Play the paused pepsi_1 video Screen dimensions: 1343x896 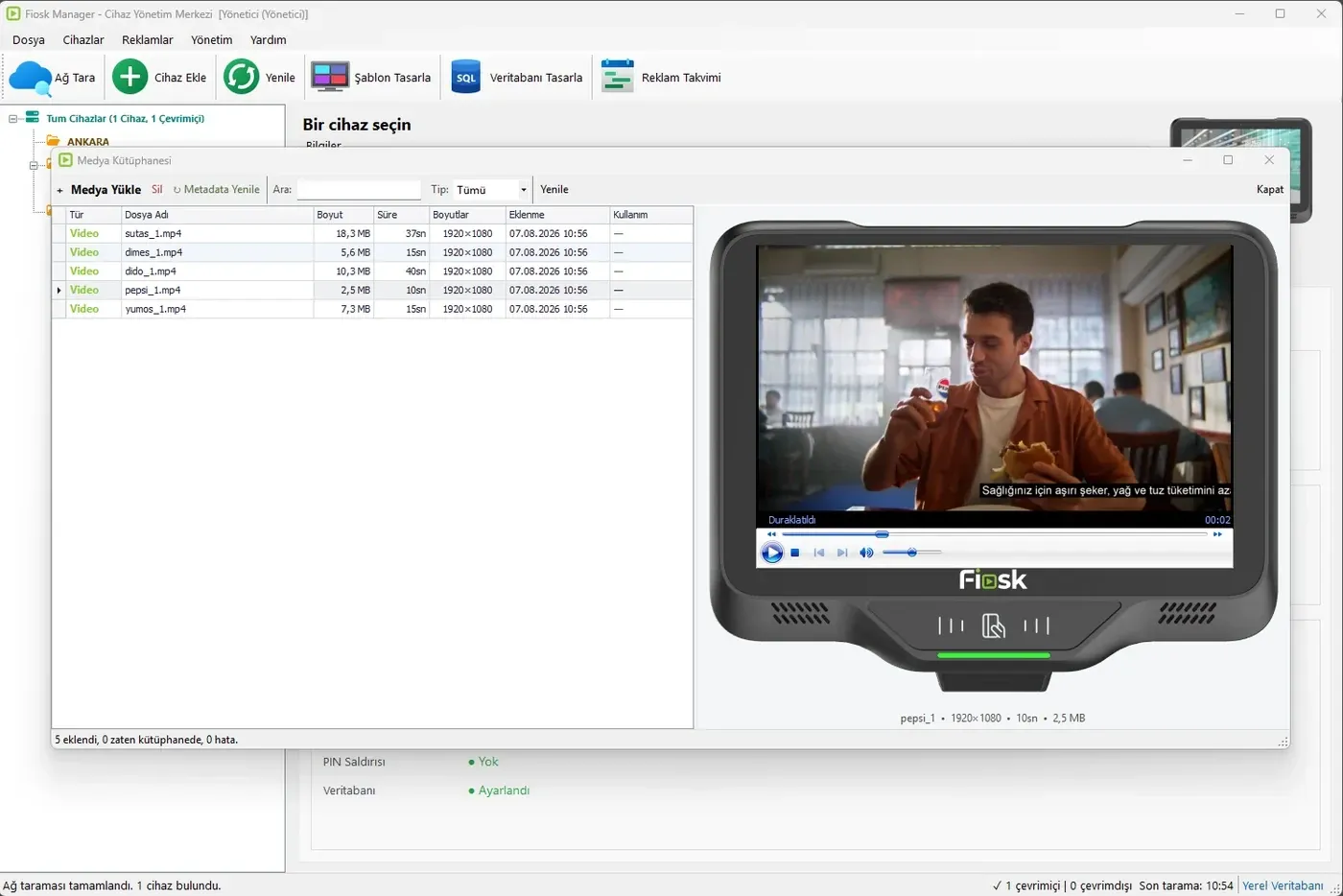tap(772, 553)
